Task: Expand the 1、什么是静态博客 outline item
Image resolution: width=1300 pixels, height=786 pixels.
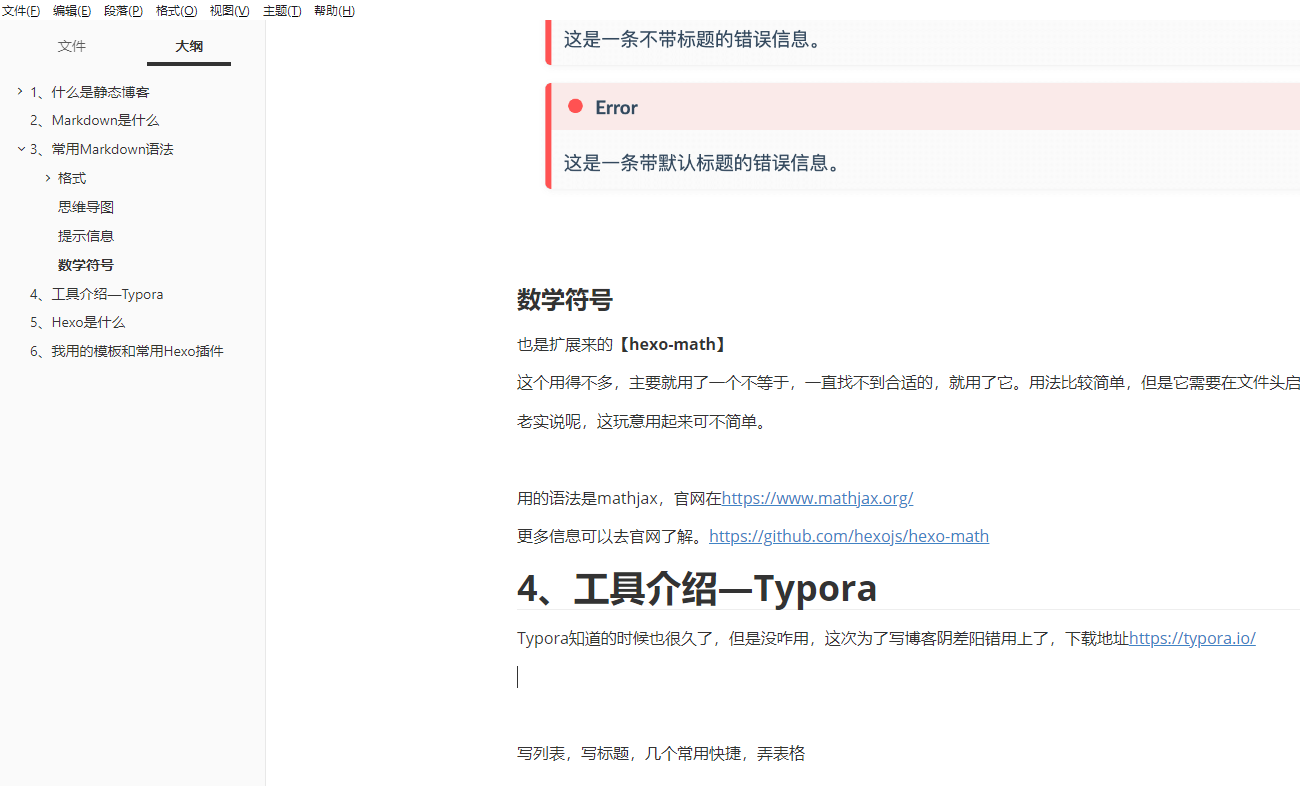Action: click(20, 92)
